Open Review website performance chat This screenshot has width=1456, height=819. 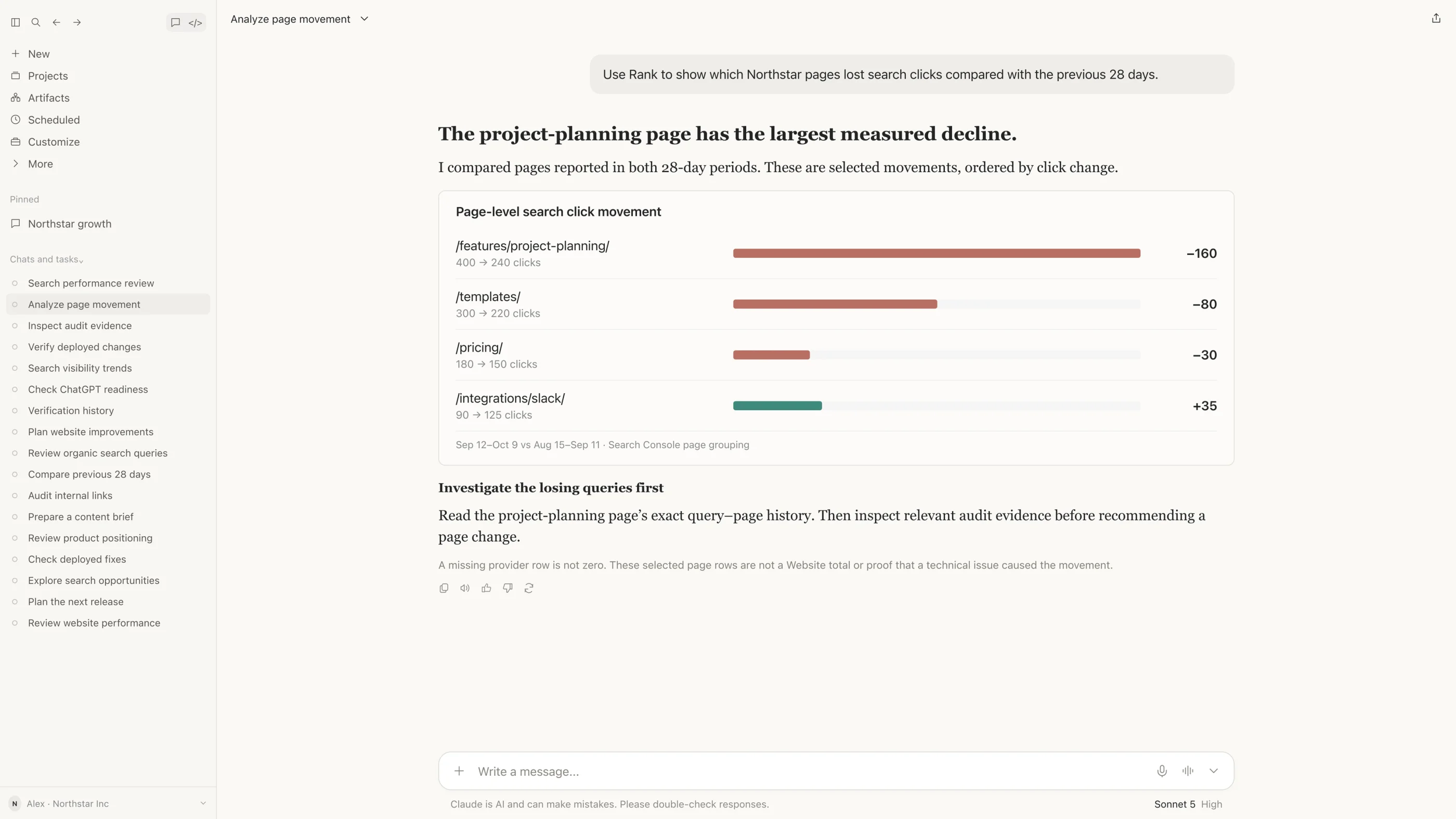(x=95, y=623)
